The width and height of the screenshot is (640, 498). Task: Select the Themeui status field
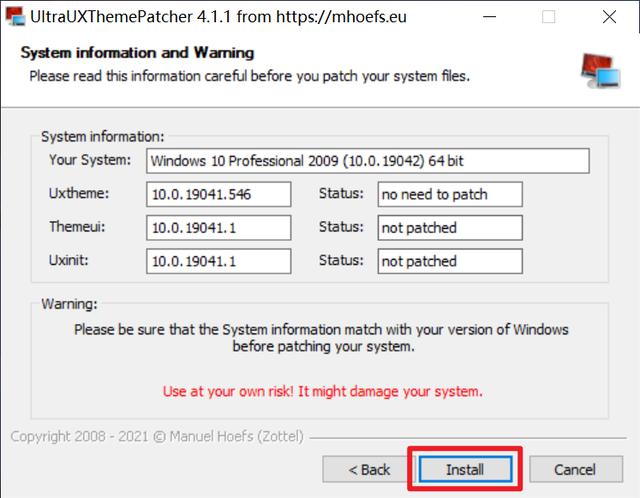coord(450,228)
